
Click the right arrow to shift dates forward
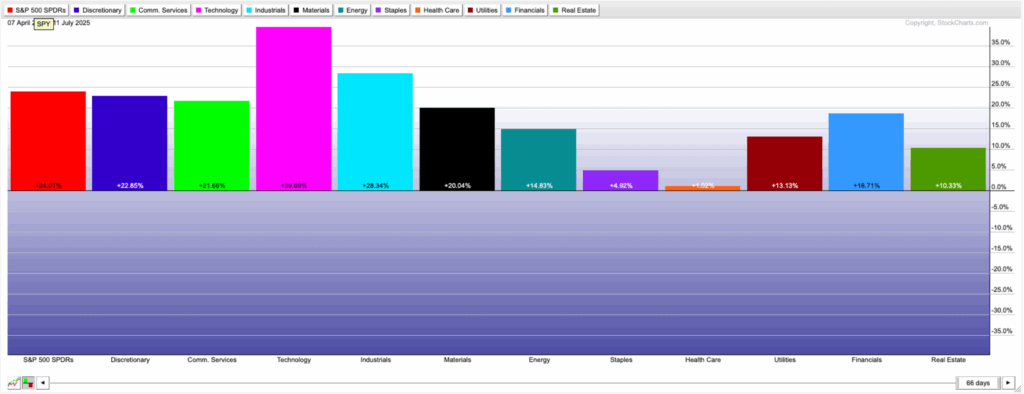(x=1009, y=383)
